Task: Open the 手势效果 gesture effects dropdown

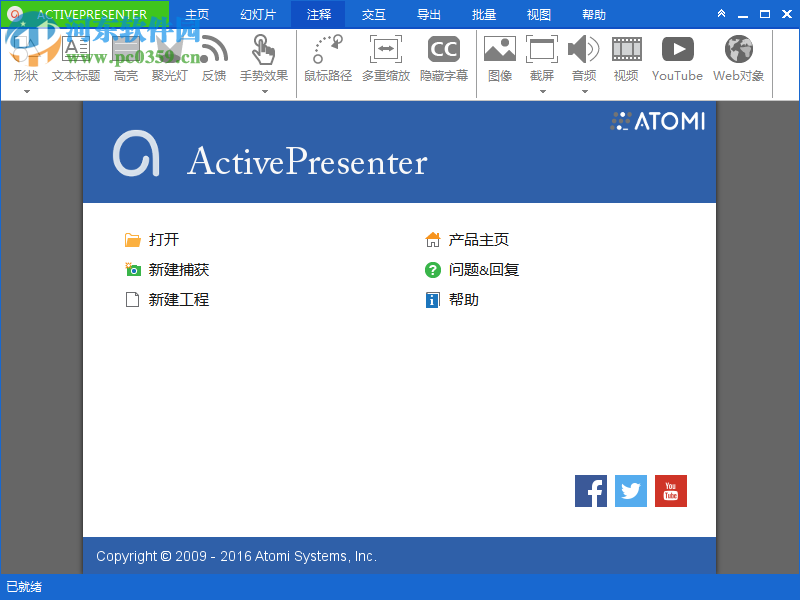Action: click(x=264, y=91)
